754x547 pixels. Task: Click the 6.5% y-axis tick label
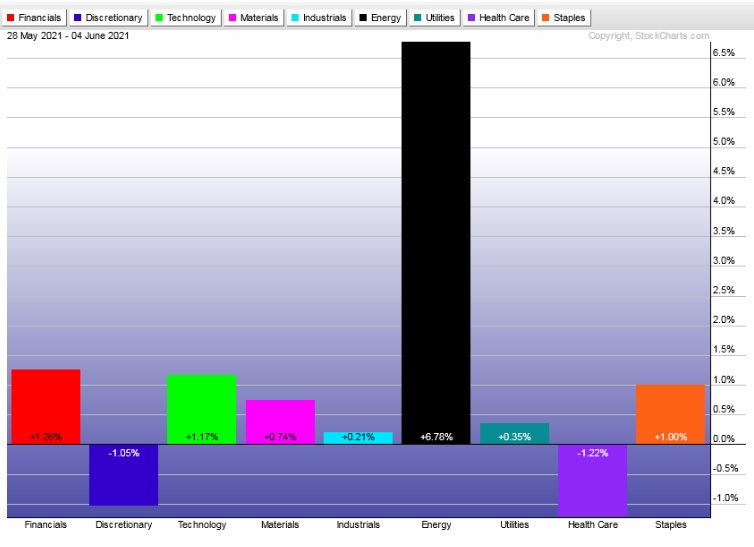(724, 52)
